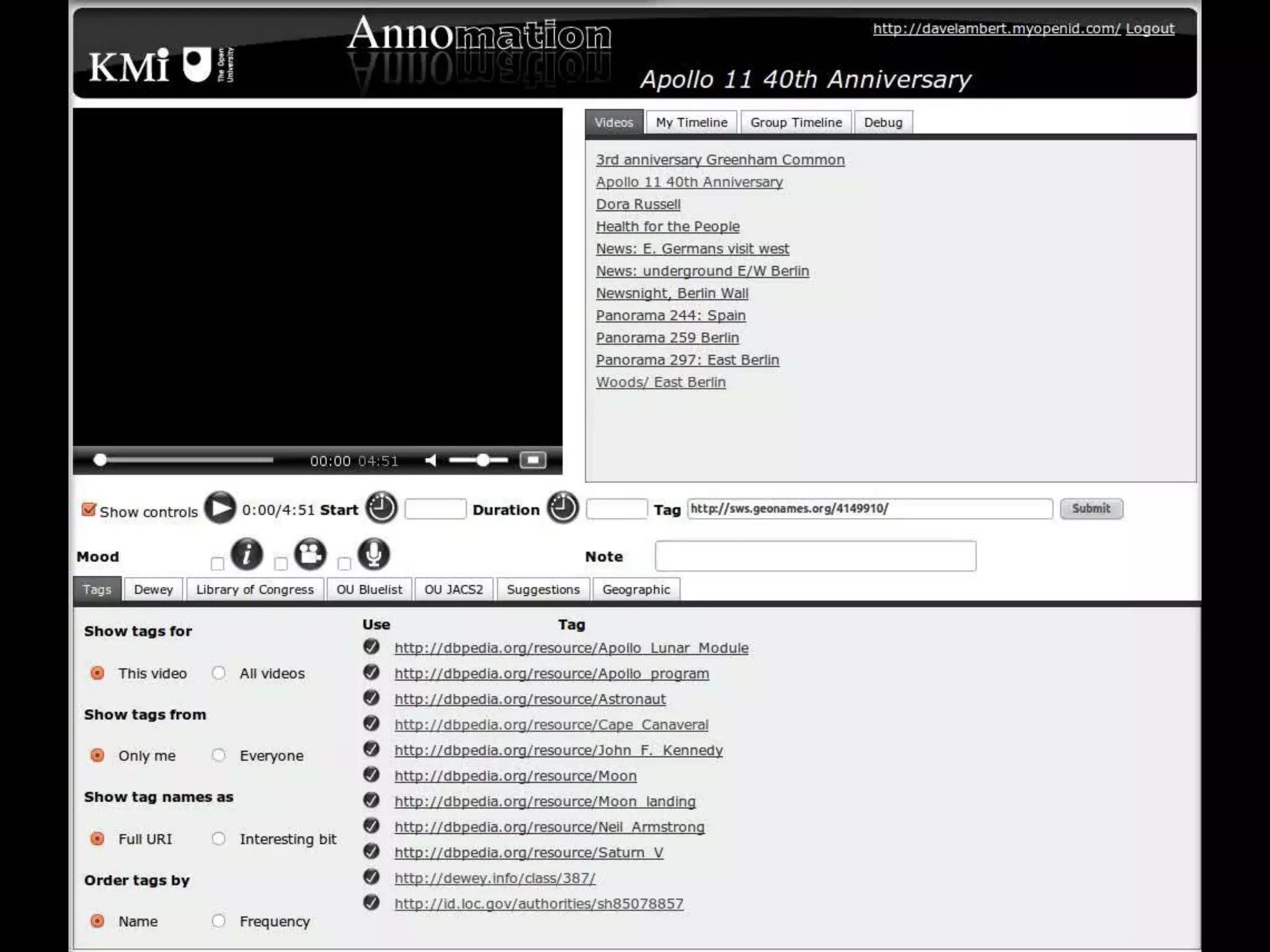Click the Duration clock icon
The height and width of the screenshot is (952, 1270).
(562, 508)
